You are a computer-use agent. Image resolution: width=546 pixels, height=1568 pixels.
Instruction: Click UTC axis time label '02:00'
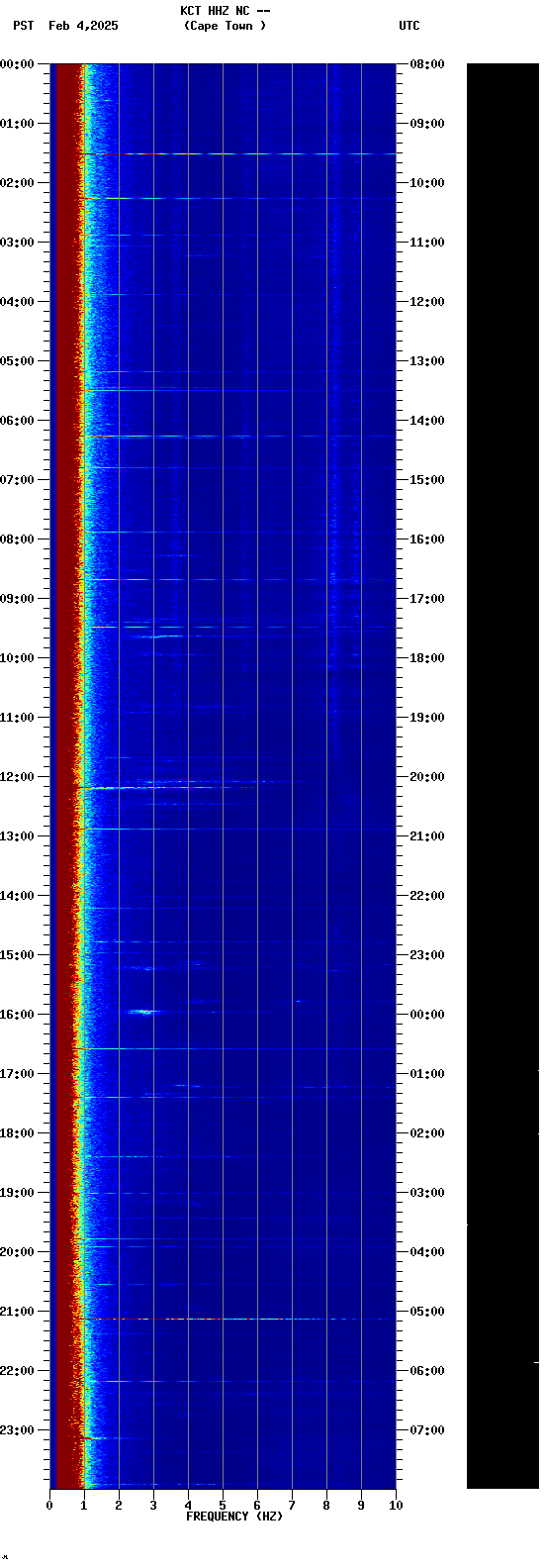click(x=427, y=1133)
